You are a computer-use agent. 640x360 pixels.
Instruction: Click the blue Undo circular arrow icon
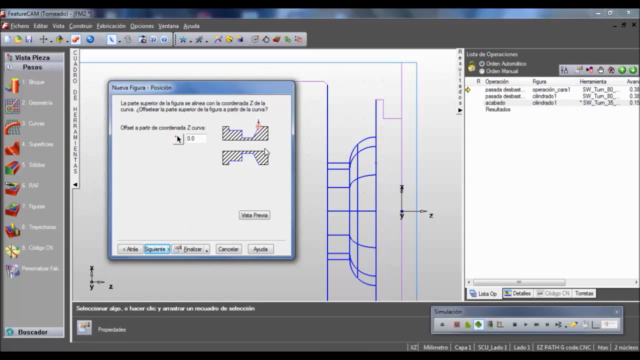pos(90,39)
